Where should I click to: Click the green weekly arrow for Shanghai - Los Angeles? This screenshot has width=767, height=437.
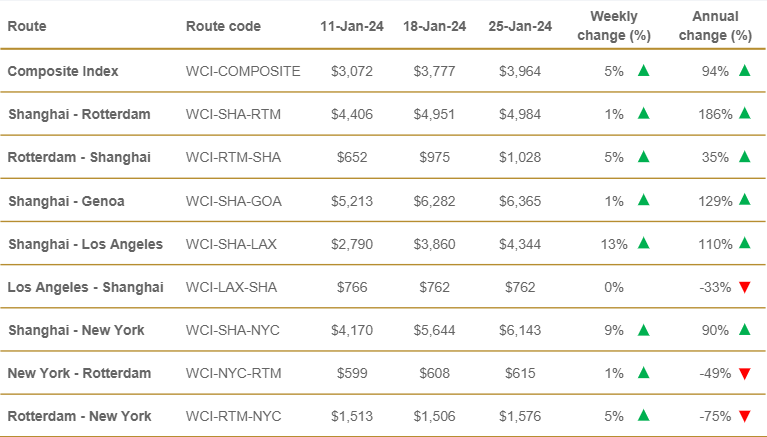(x=644, y=243)
